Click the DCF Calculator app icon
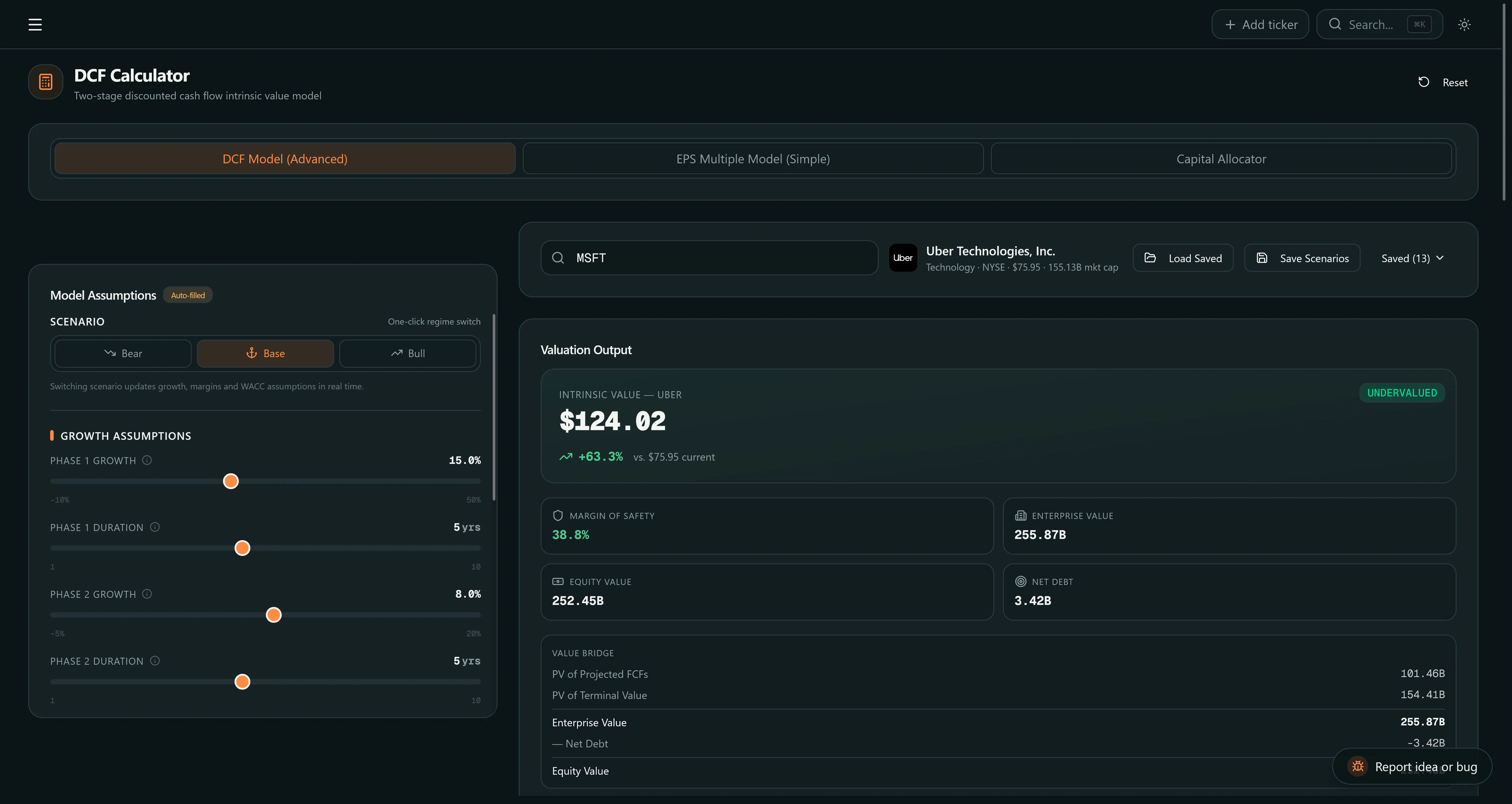The height and width of the screenshot is (804, 1512). coord(46,82)
